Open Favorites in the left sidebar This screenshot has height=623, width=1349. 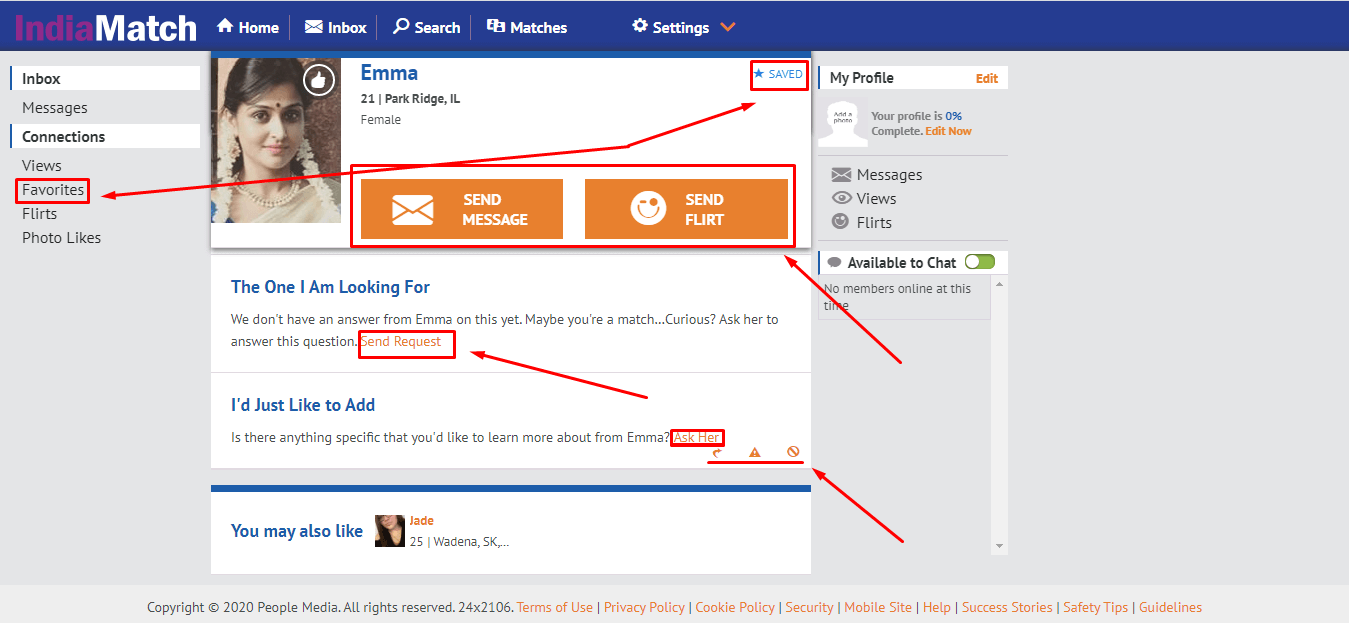pyautogui.click(x=53, y=189)
